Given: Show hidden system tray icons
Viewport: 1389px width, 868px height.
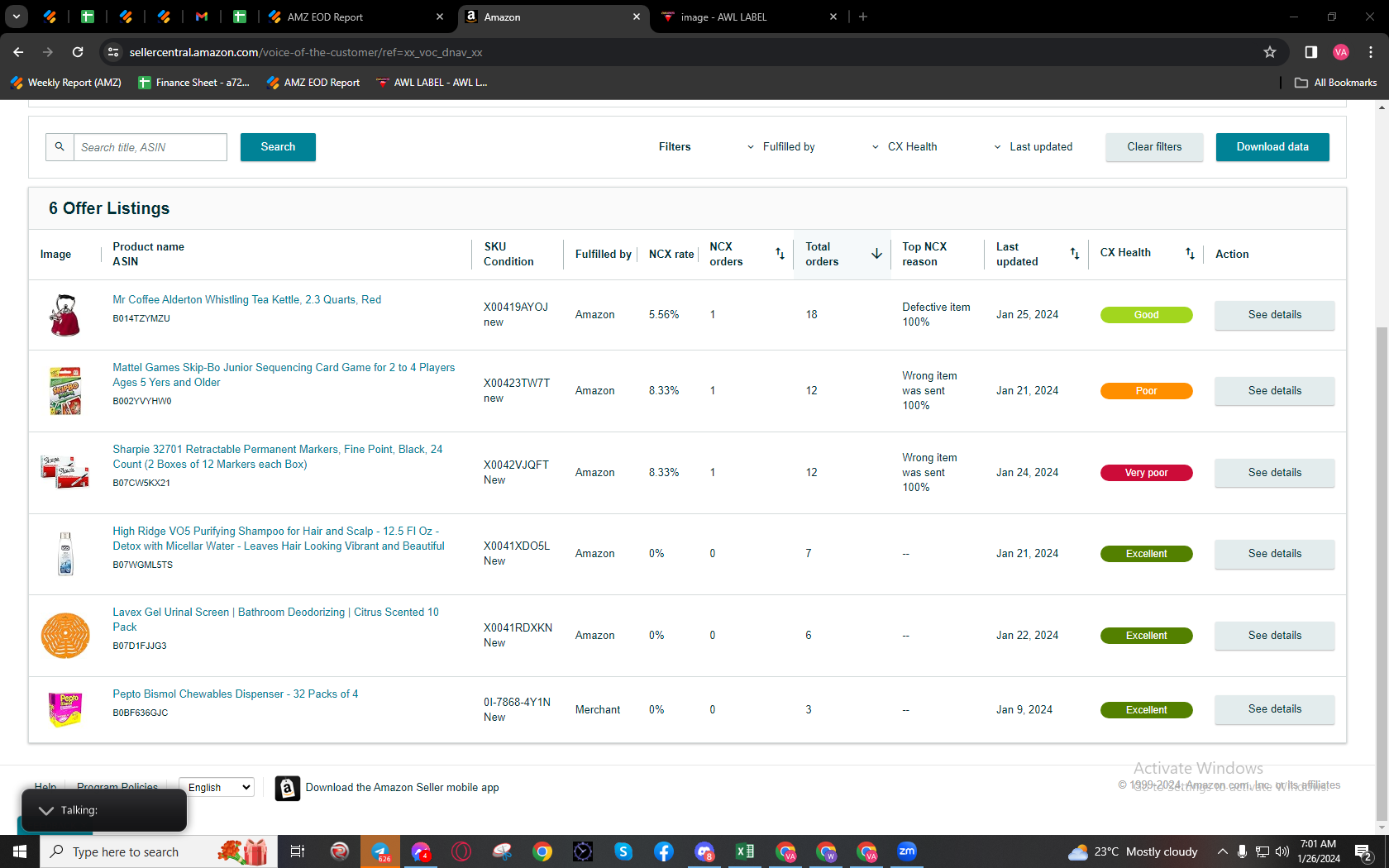Looking at the screenshot, I should (x=1222, y=851).
